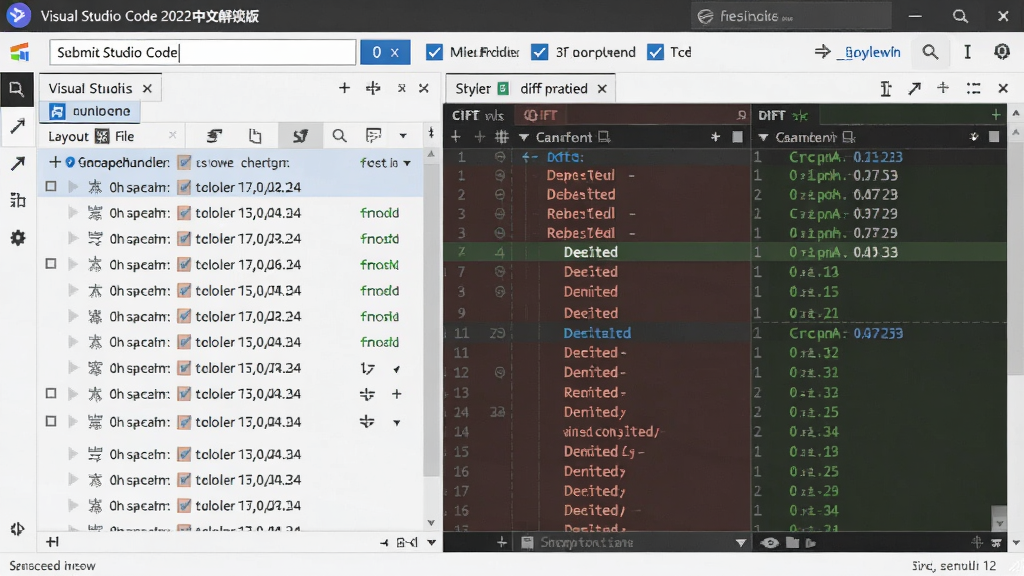
Task: Select the diff pratied tab
Action: click(554, 89)
